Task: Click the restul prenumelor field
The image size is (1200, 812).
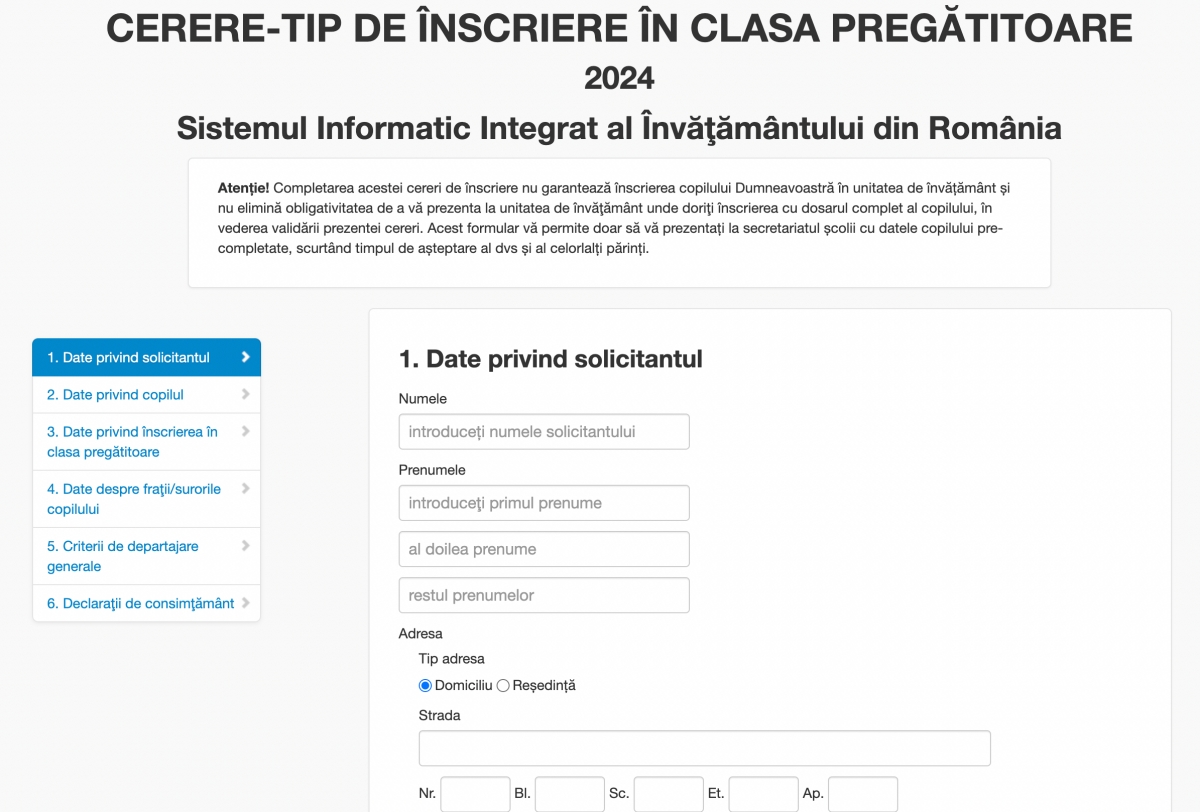Action: 544,595
